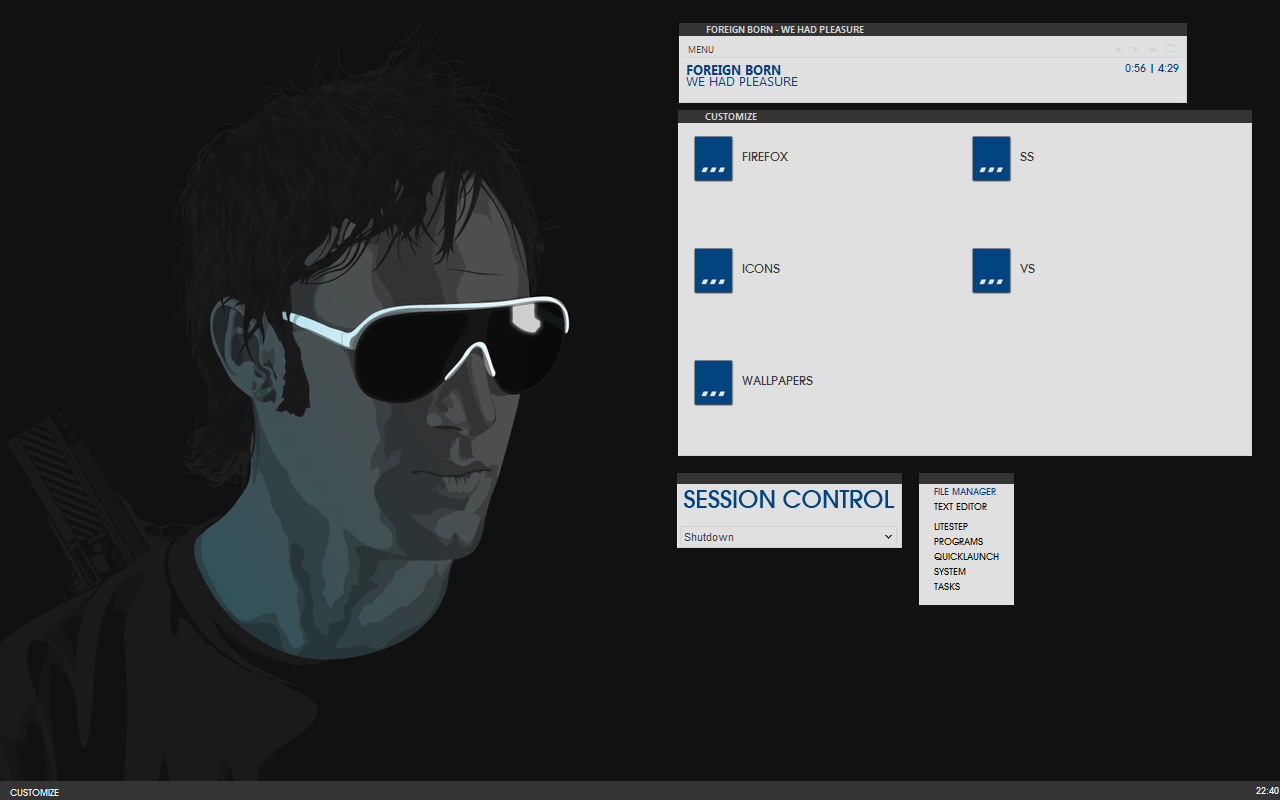Open the WALLPAPERS folder icon

(713, 383)
